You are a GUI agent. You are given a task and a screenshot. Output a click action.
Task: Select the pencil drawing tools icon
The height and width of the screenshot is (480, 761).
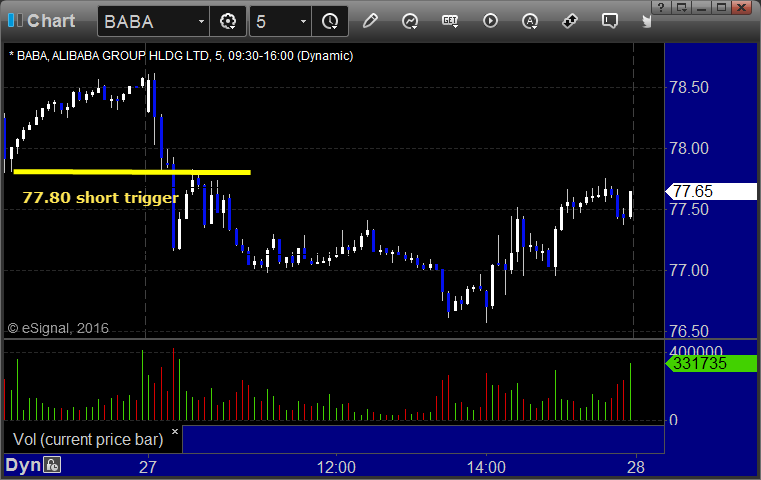tap(370, 21)
